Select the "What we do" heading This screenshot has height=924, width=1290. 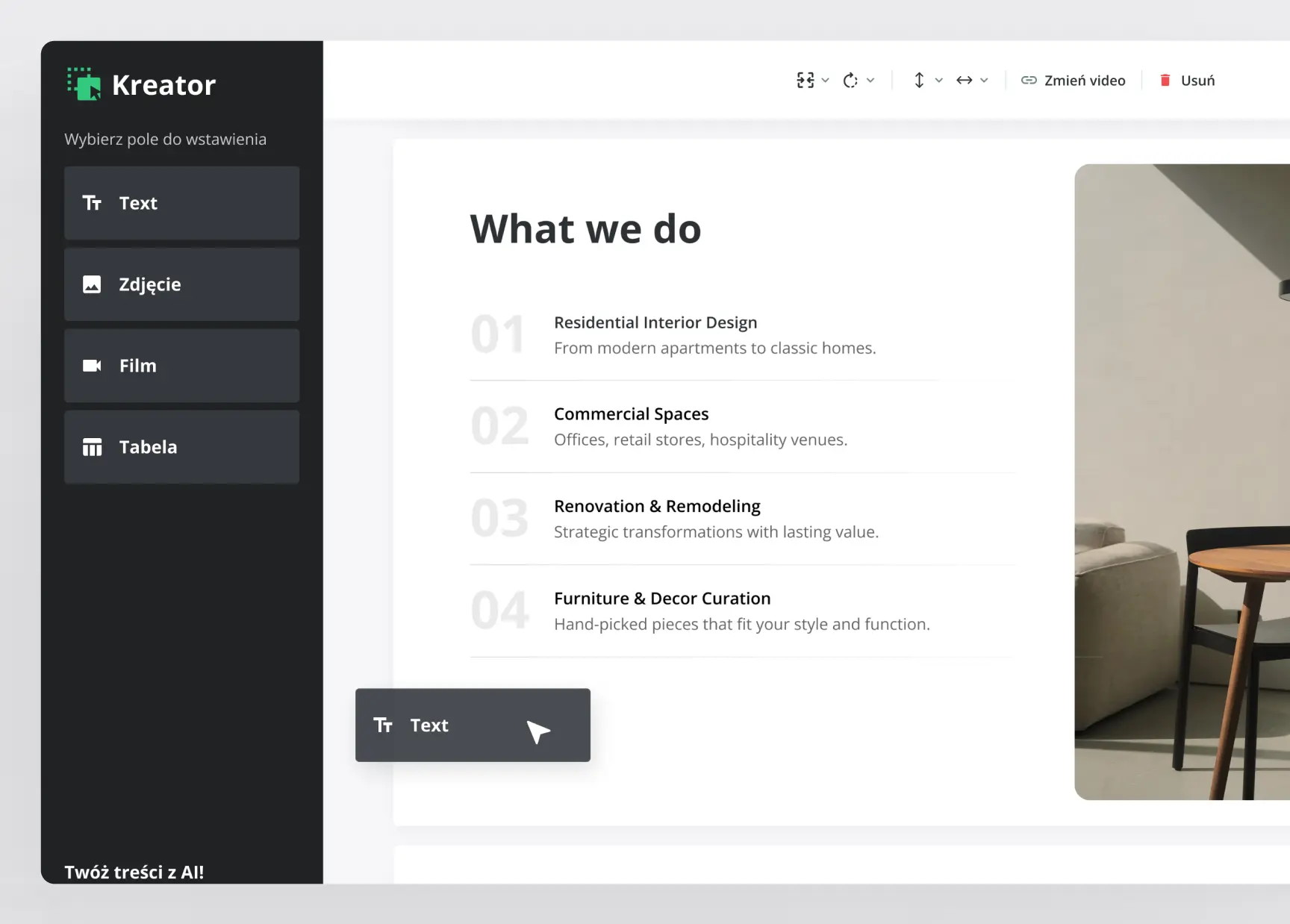pyautogui.click(x=585, y=228)
